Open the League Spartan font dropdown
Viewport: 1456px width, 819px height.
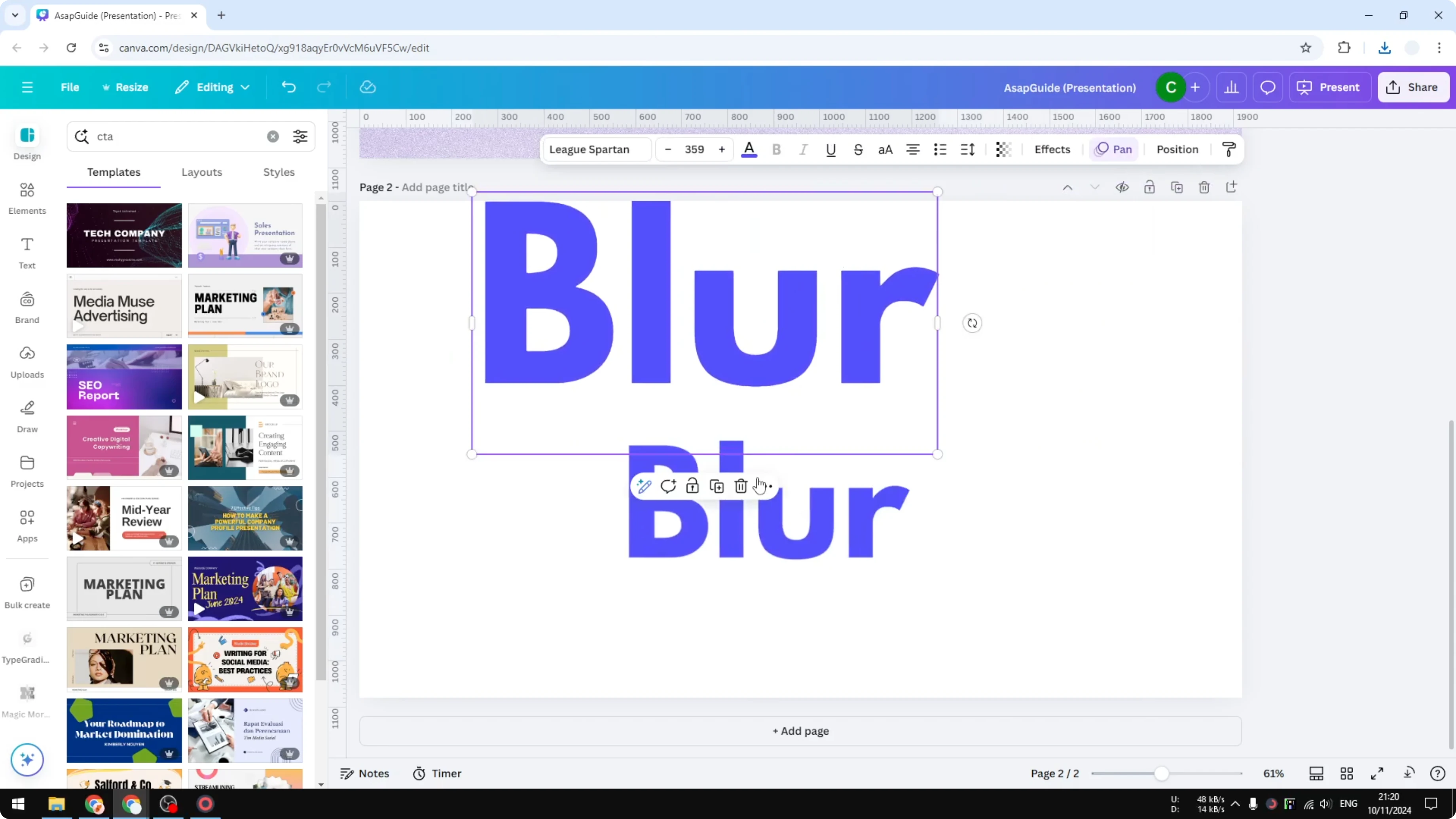pos(596,149)
